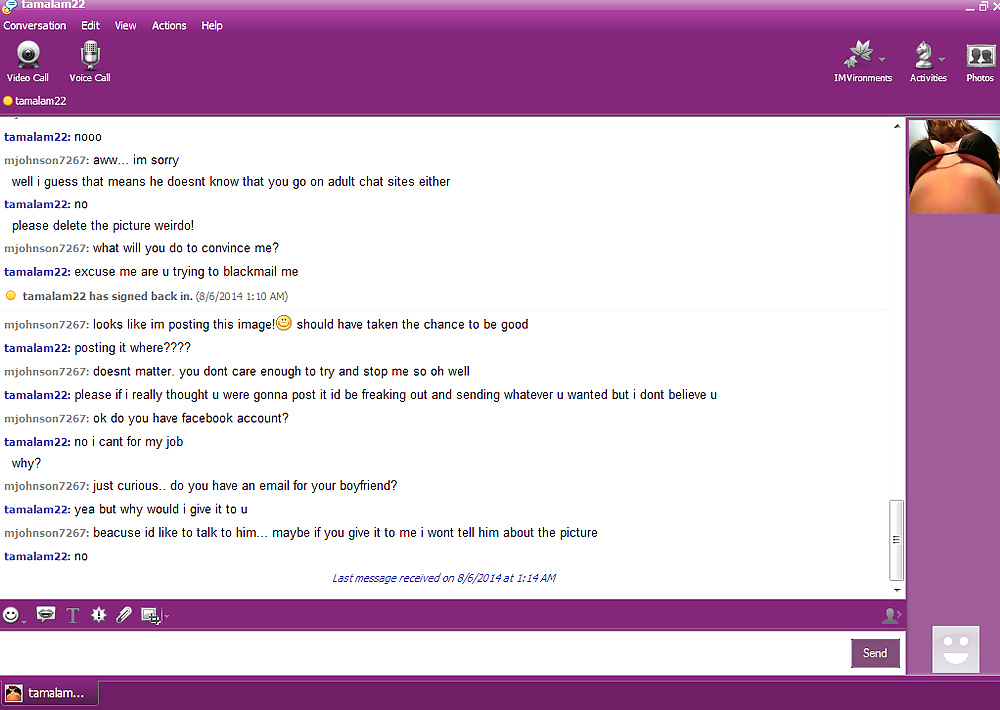Open the Photos sharing icon
The width and height of the screenshot is (1000, 710).
[x=979, y=60]
